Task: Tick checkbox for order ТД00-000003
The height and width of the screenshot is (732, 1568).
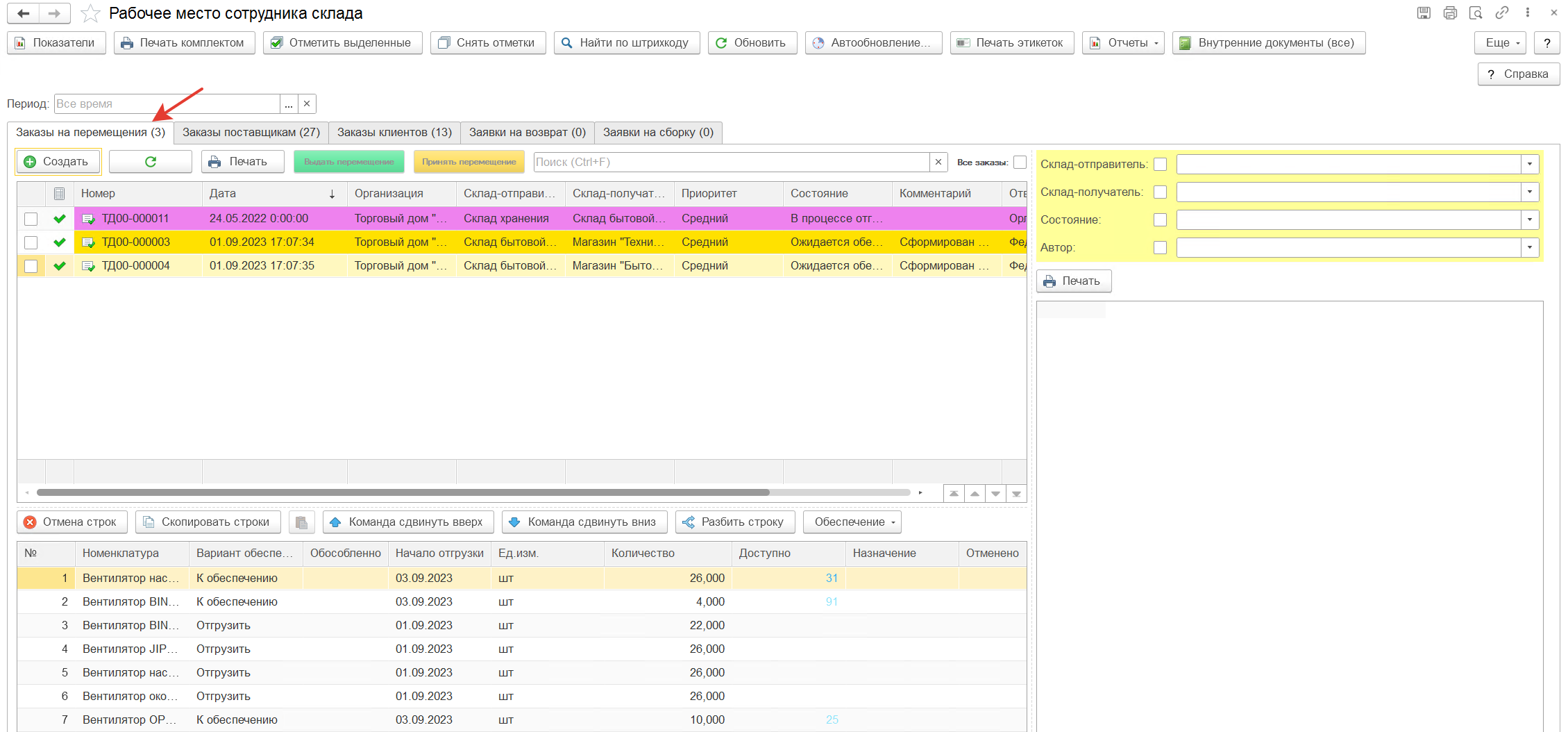Action: 31,242
